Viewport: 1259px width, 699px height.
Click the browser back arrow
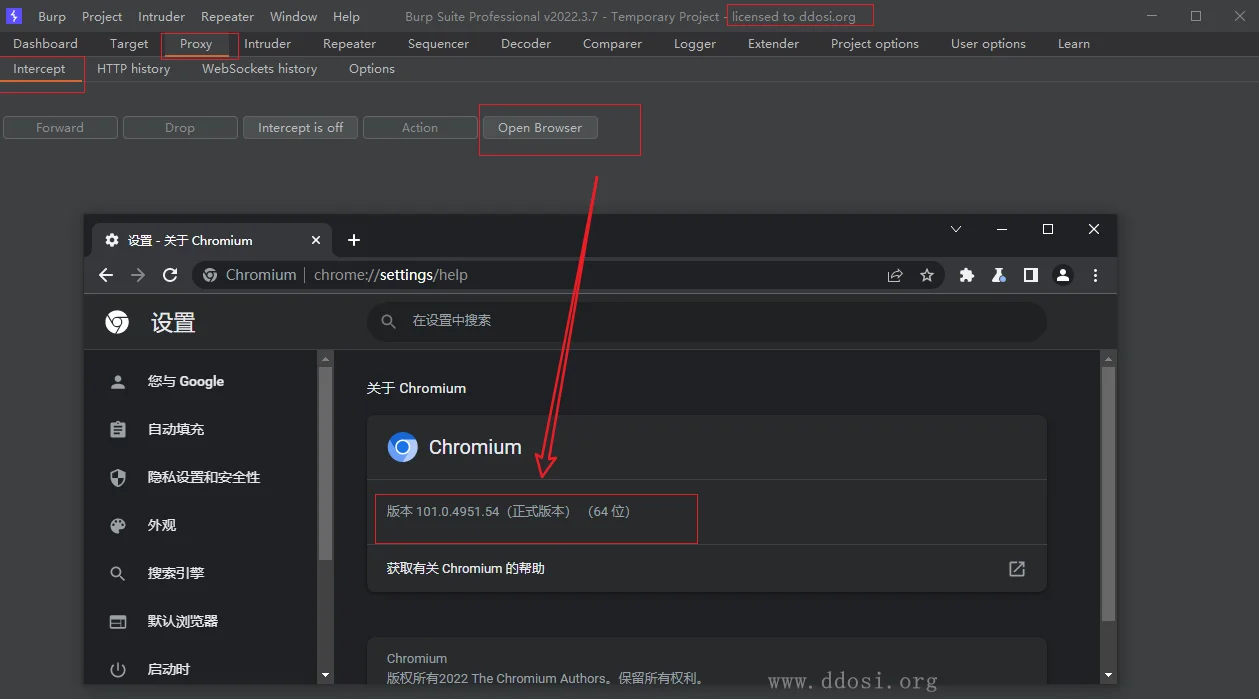pos(106,275)
